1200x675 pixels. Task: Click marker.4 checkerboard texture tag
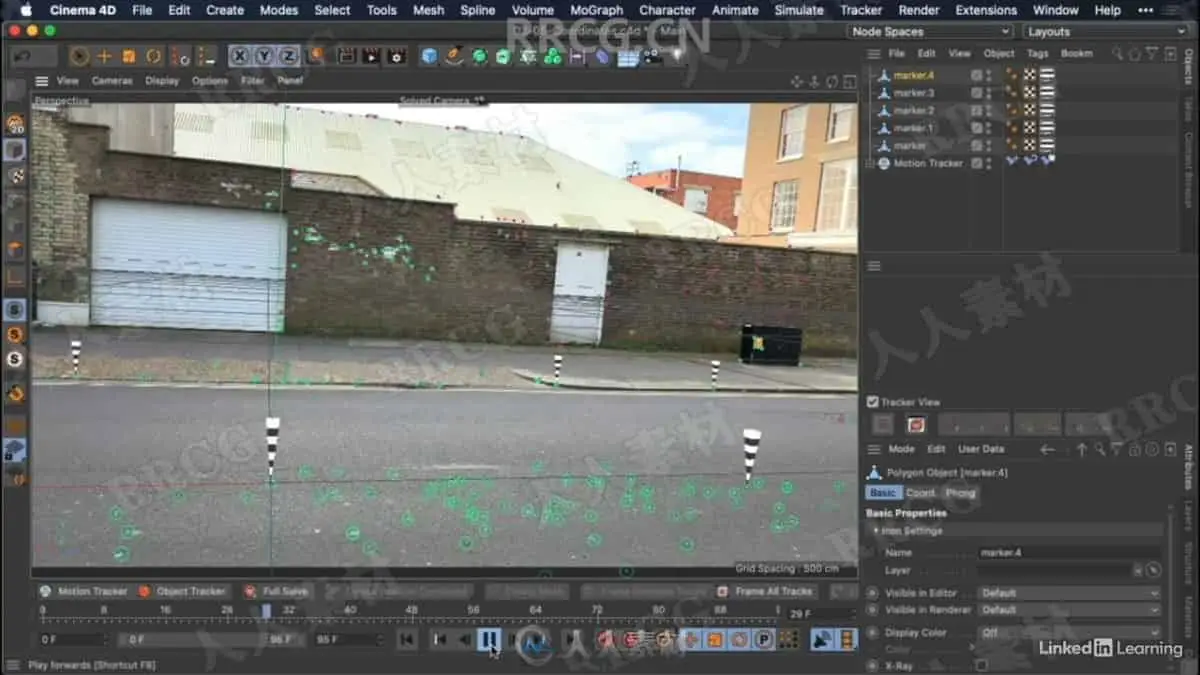click(1029, 75)
